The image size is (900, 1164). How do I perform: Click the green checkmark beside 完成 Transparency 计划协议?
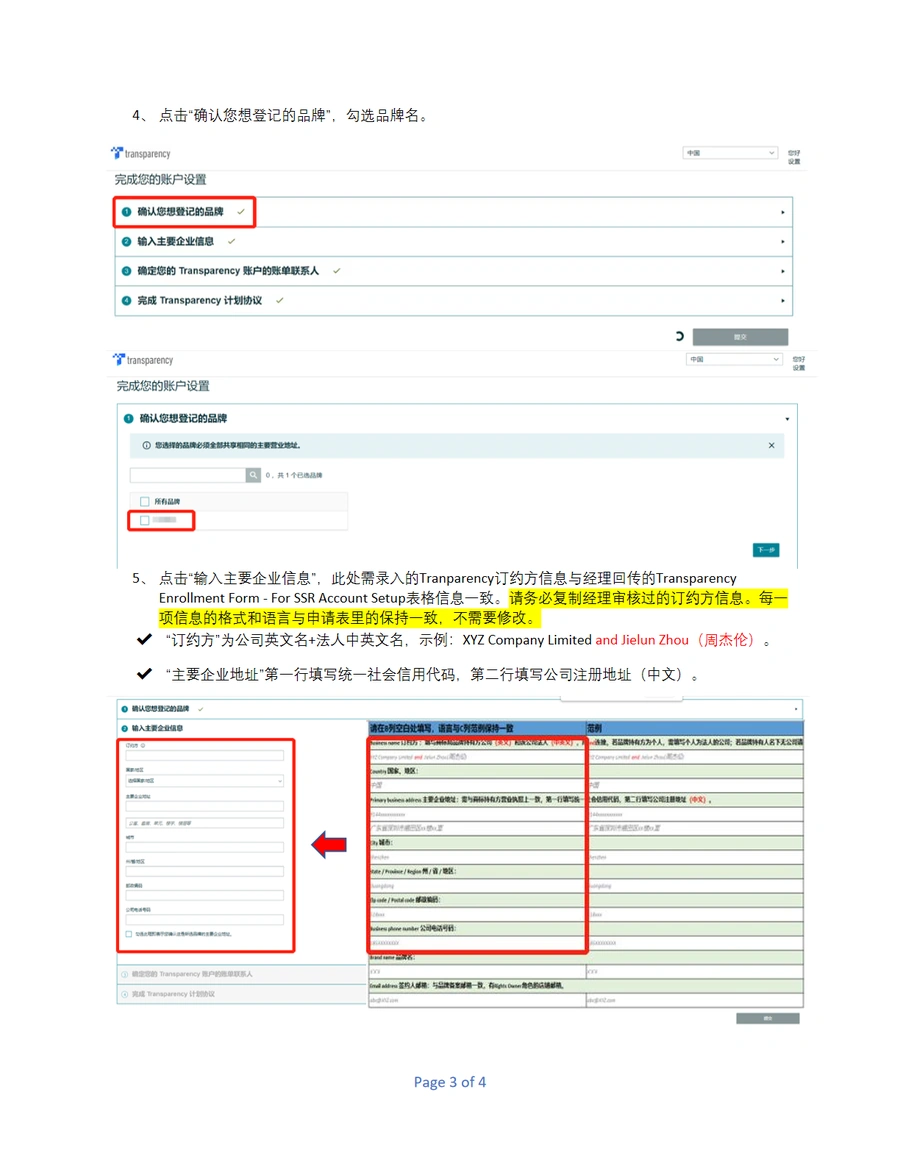(x=279, y=301)
